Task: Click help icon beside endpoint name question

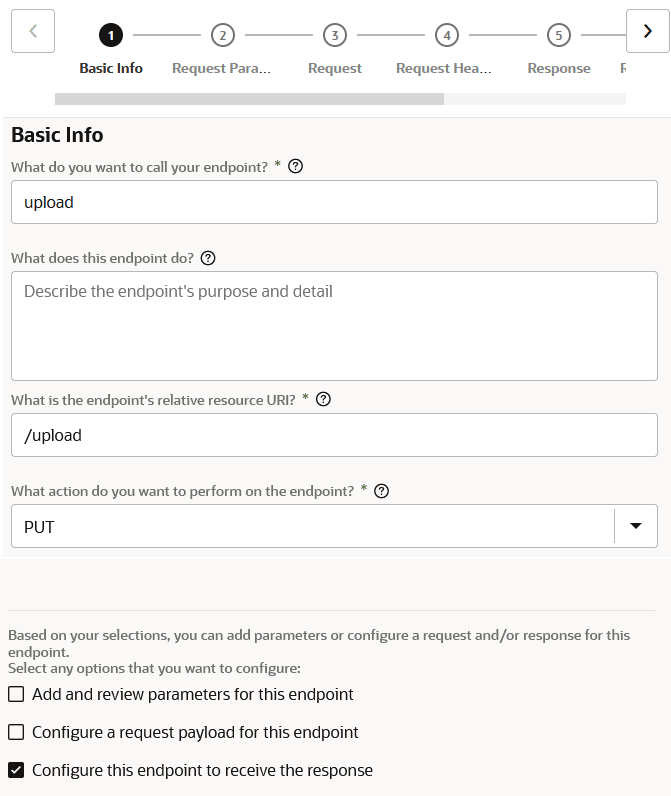Action: click(295, 167)
